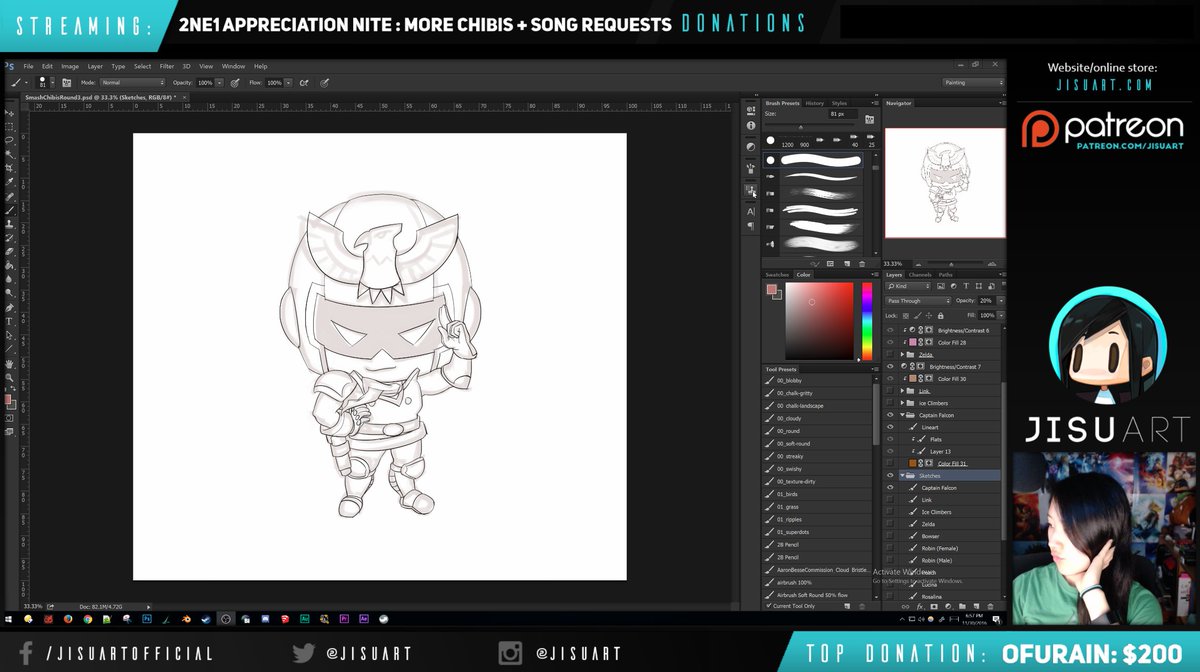Open the Painting workspace dropdown
The image size is (1200, 672).
[x=973, y=82]
